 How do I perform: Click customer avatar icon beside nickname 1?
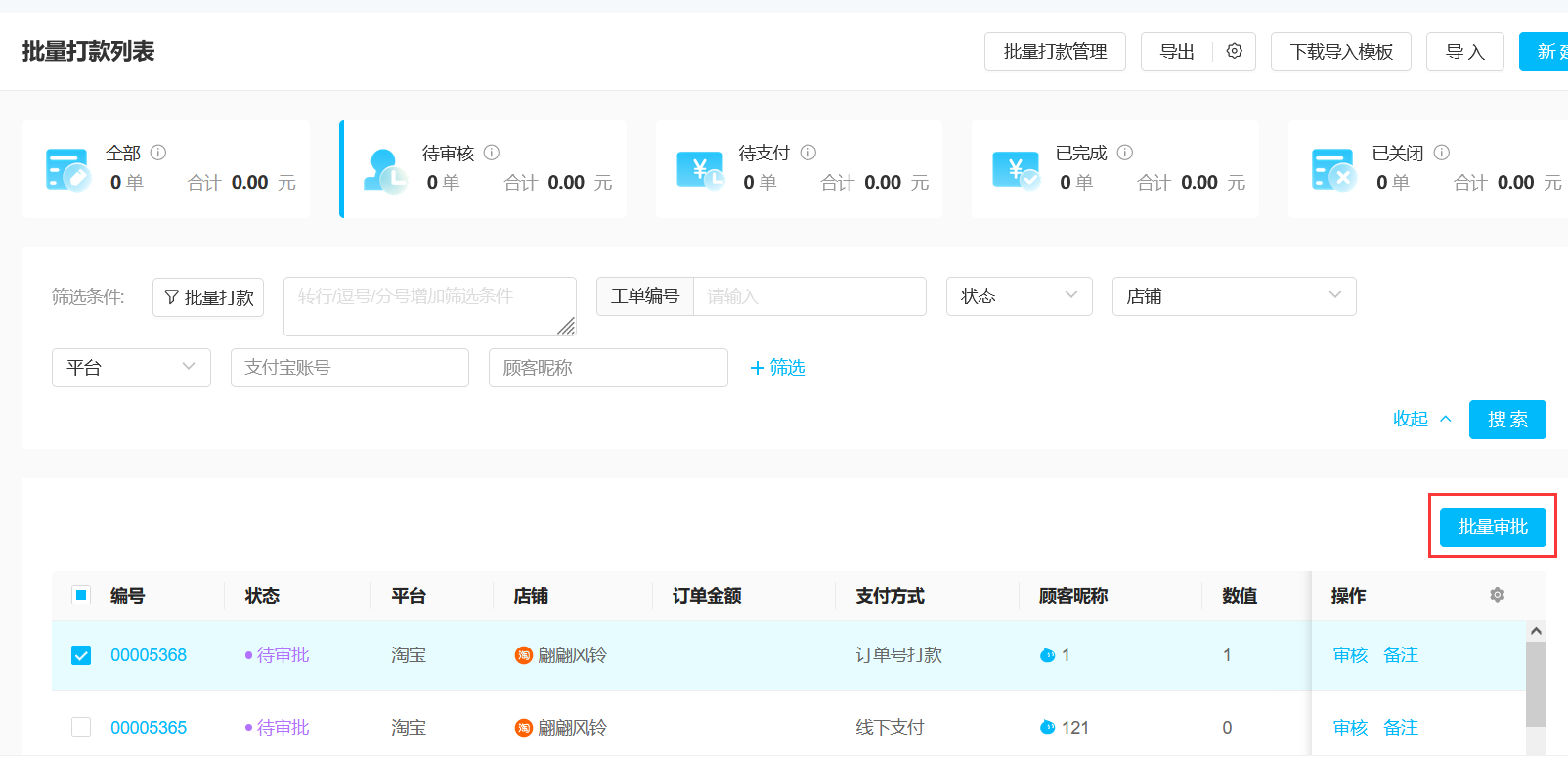1048,655
